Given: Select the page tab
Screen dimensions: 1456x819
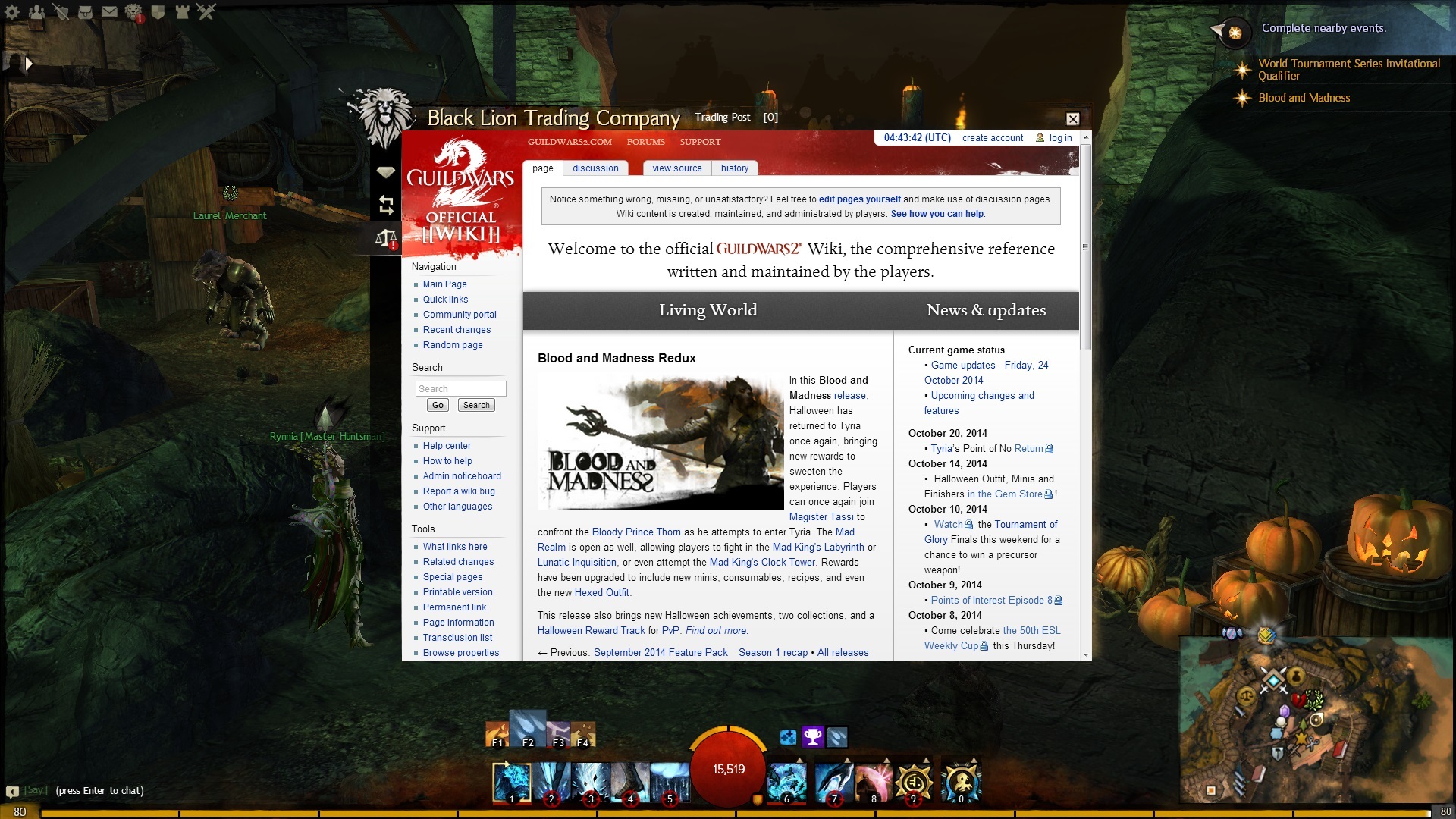Looking at the screenshot, I should [x=543, y=168].
